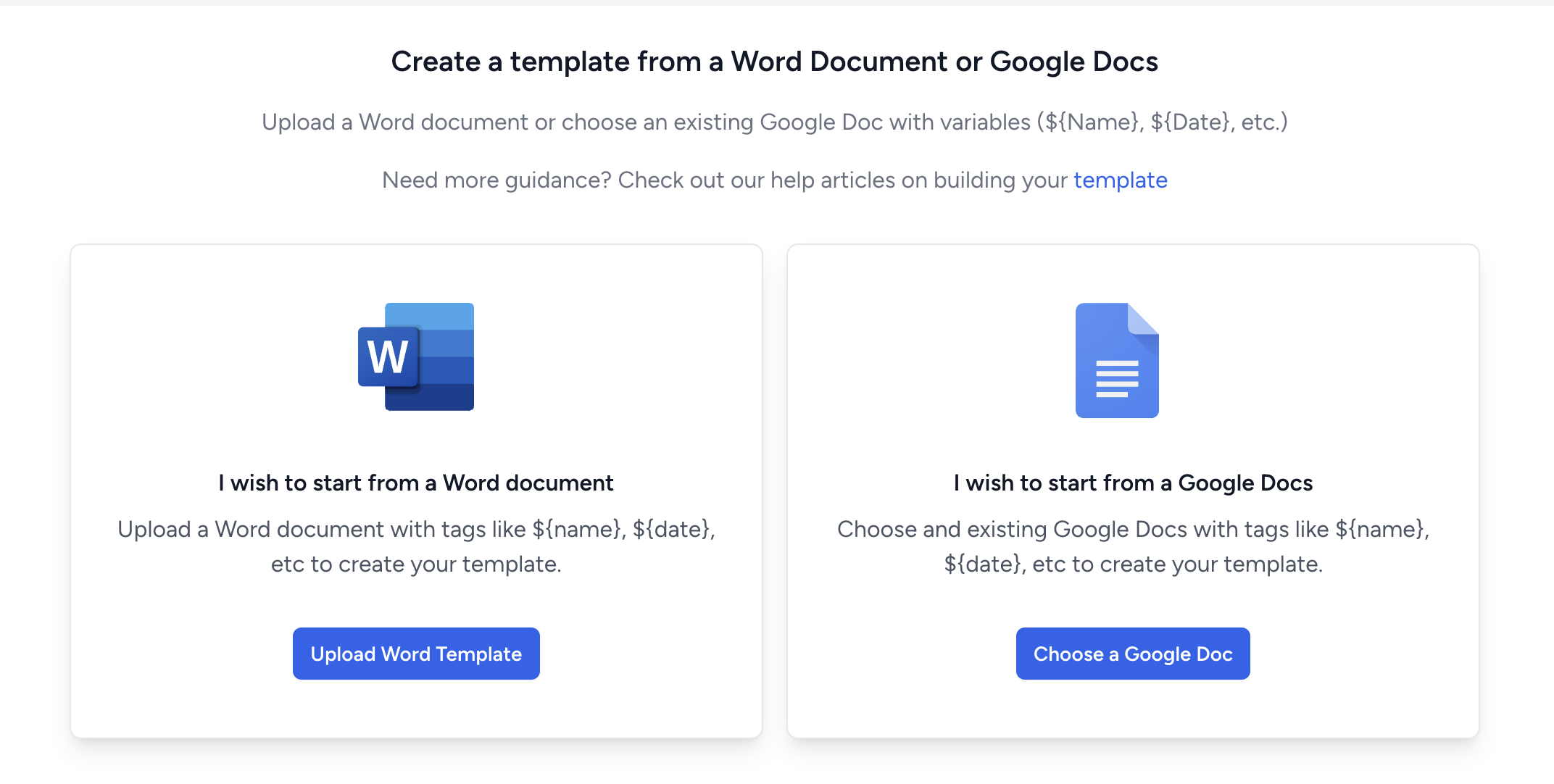Click the Microsoft Word logo icon
The height and width of the screenshot is (784, 1554).
tap(416, 356)
